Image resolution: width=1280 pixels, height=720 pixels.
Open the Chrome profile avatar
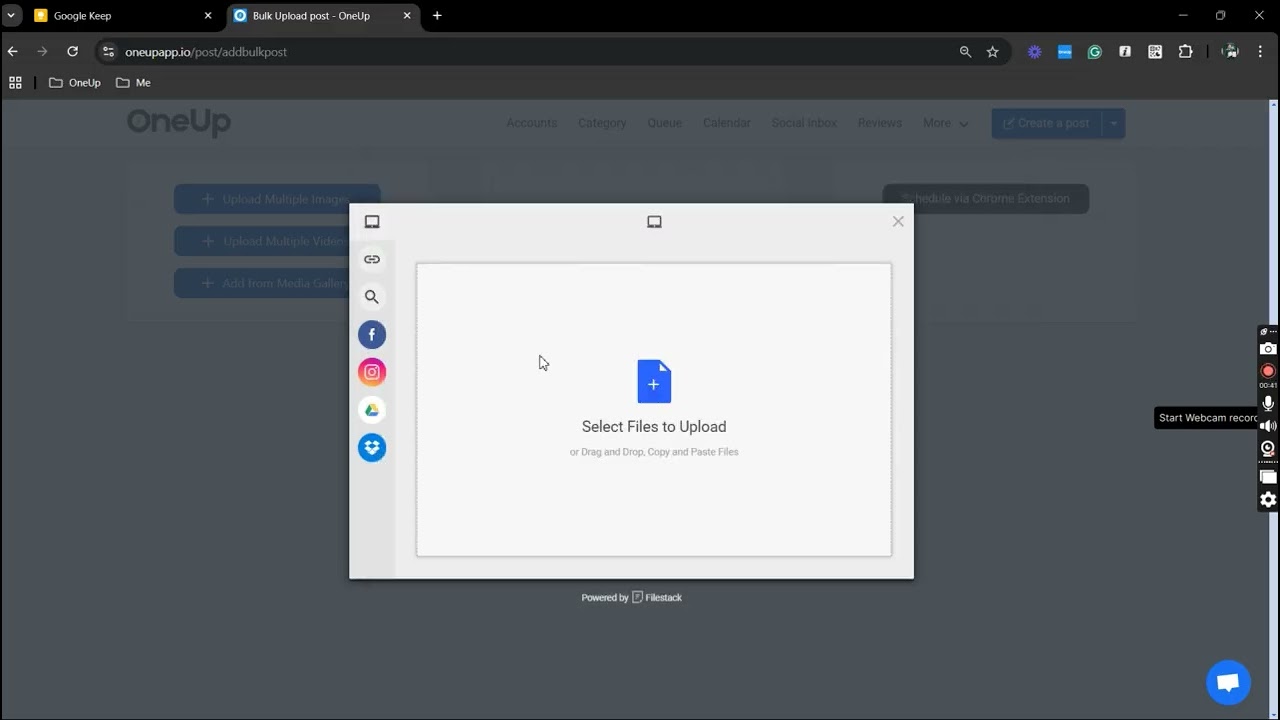(x=1231, y=52)
